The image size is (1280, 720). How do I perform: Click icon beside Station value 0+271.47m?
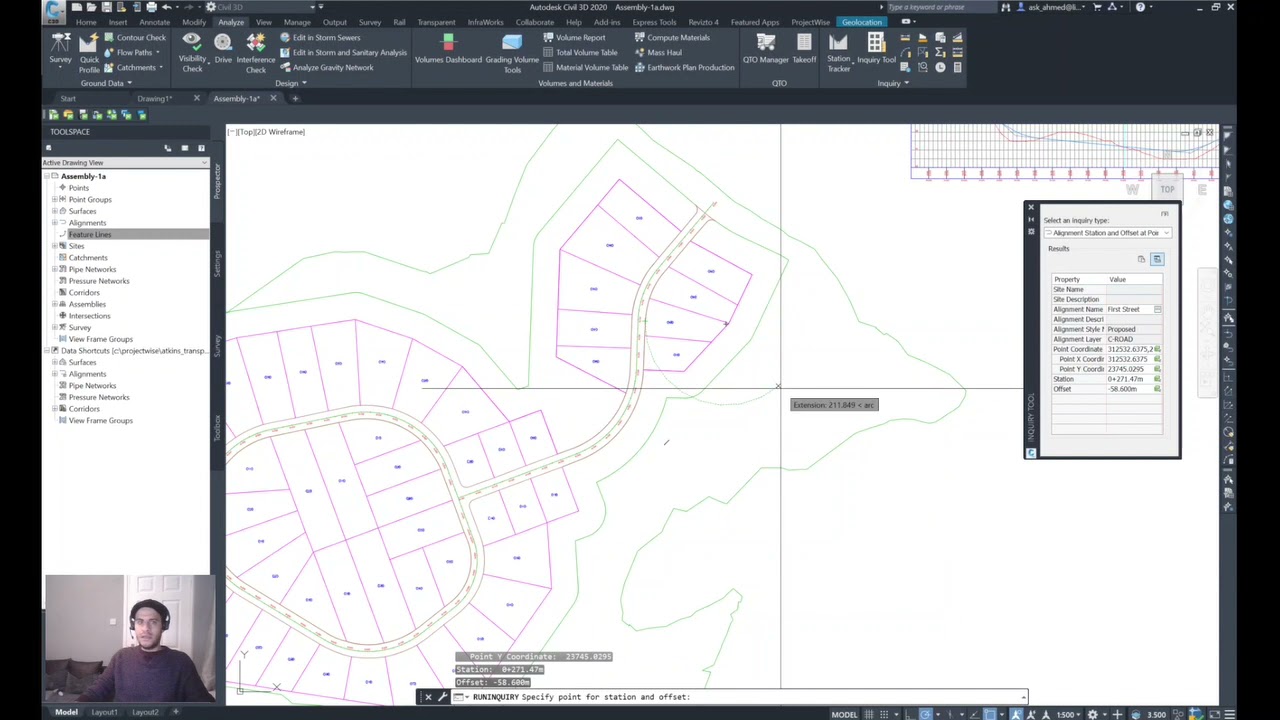coord(1158,379)
